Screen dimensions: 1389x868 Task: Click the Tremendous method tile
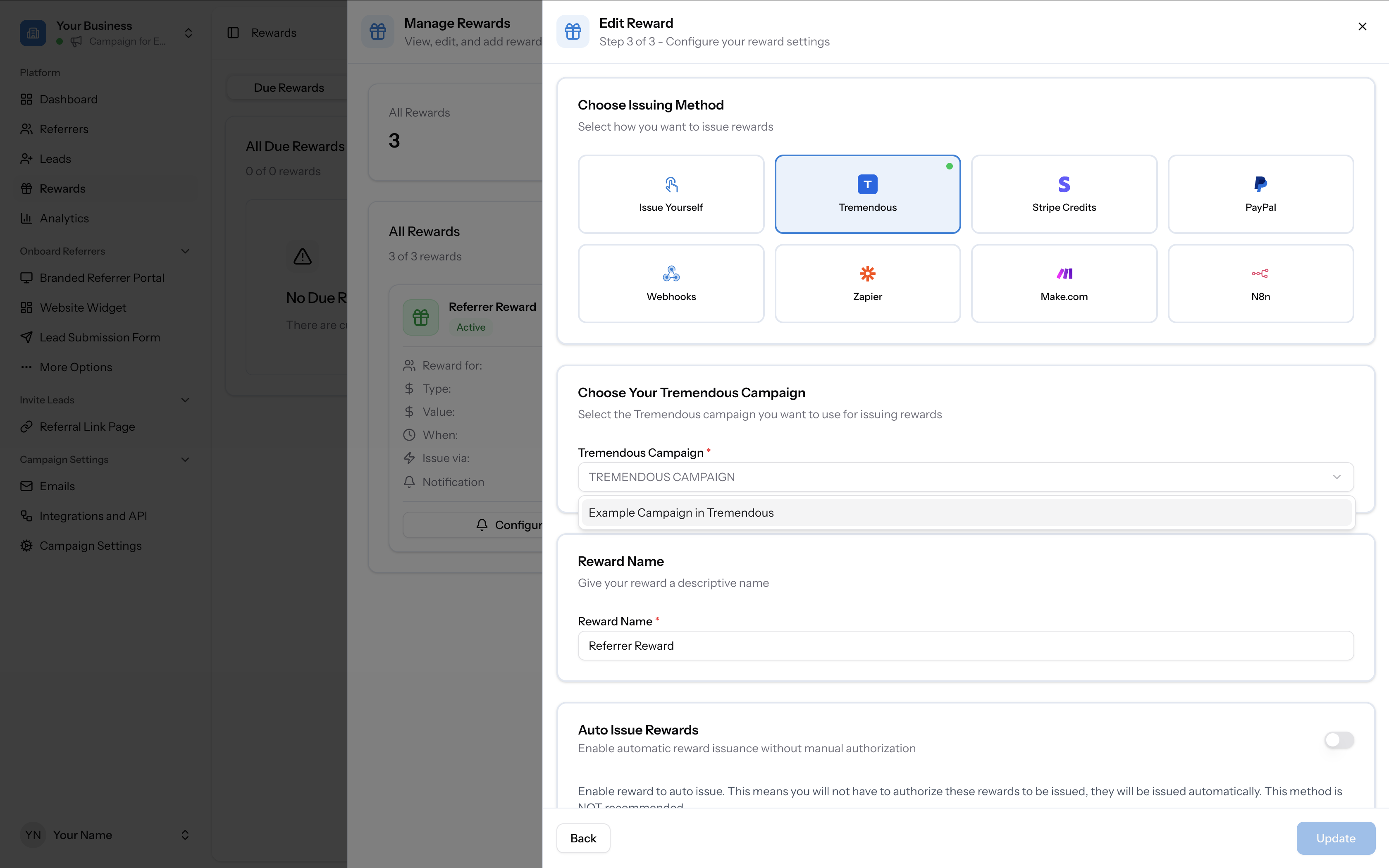coord(867,194)
